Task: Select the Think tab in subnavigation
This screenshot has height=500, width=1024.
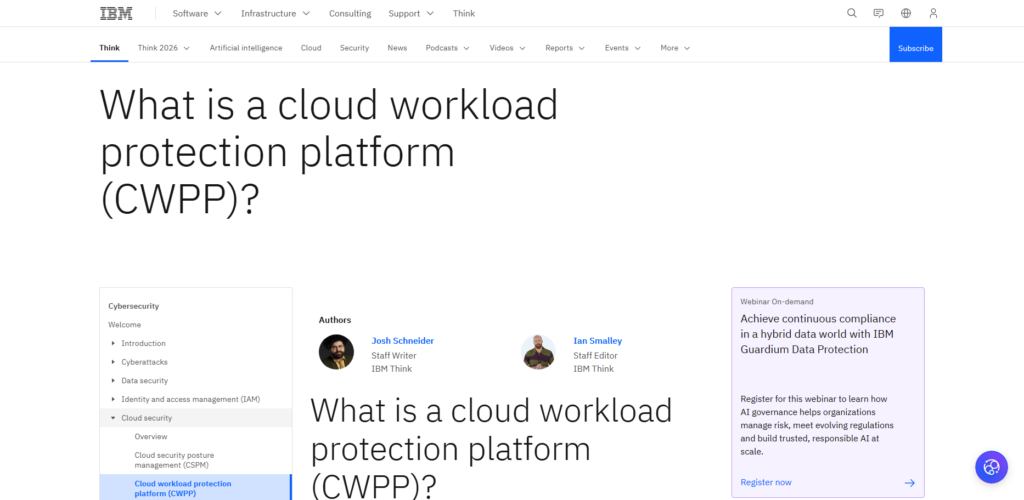Action: [109, 48]
